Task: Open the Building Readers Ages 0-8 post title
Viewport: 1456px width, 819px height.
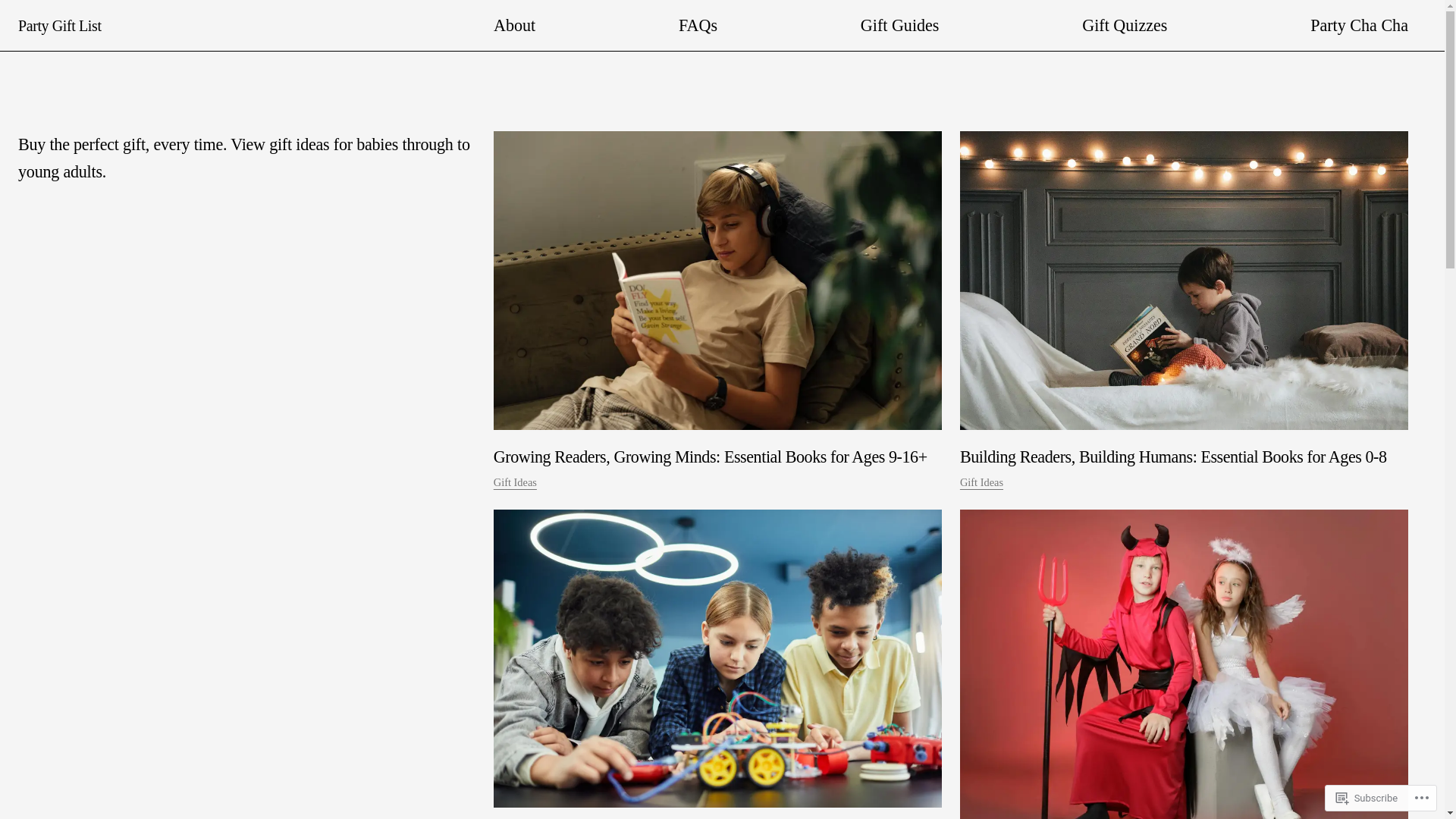Action: (x=1173, y=457)
